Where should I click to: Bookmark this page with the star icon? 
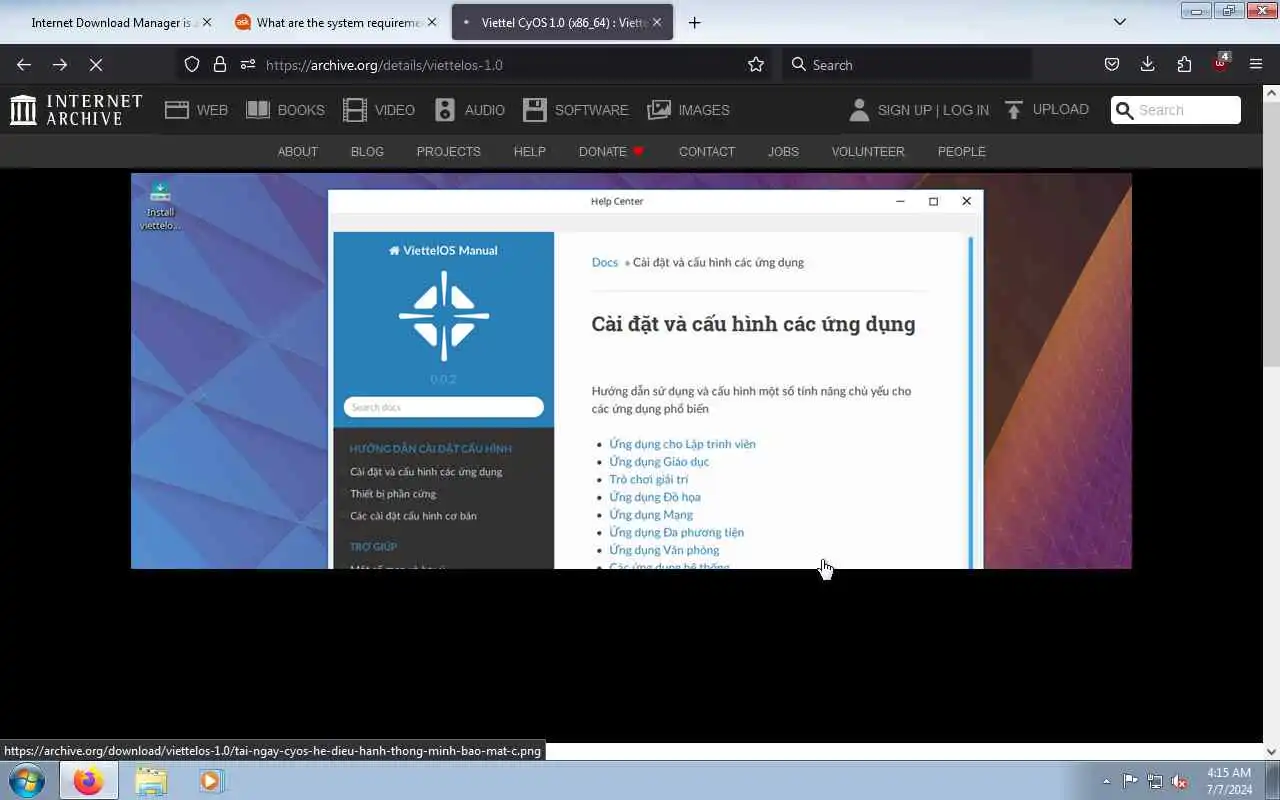coord(756,64)
